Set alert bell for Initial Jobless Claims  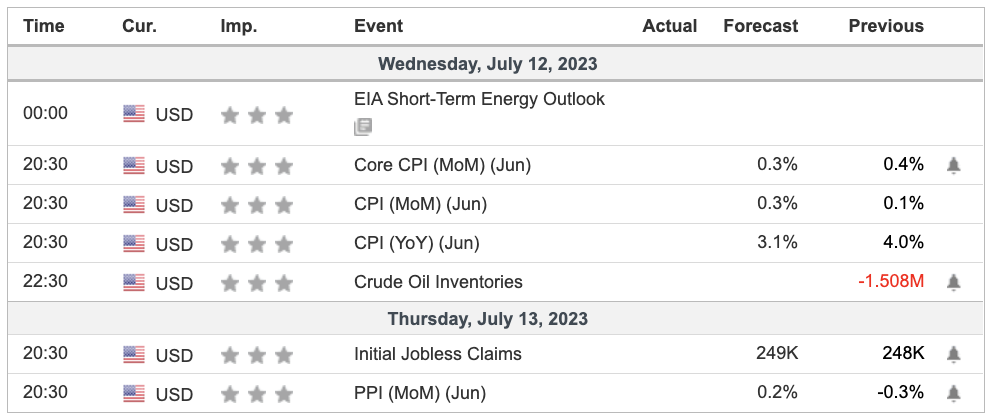tap(953, 354)
